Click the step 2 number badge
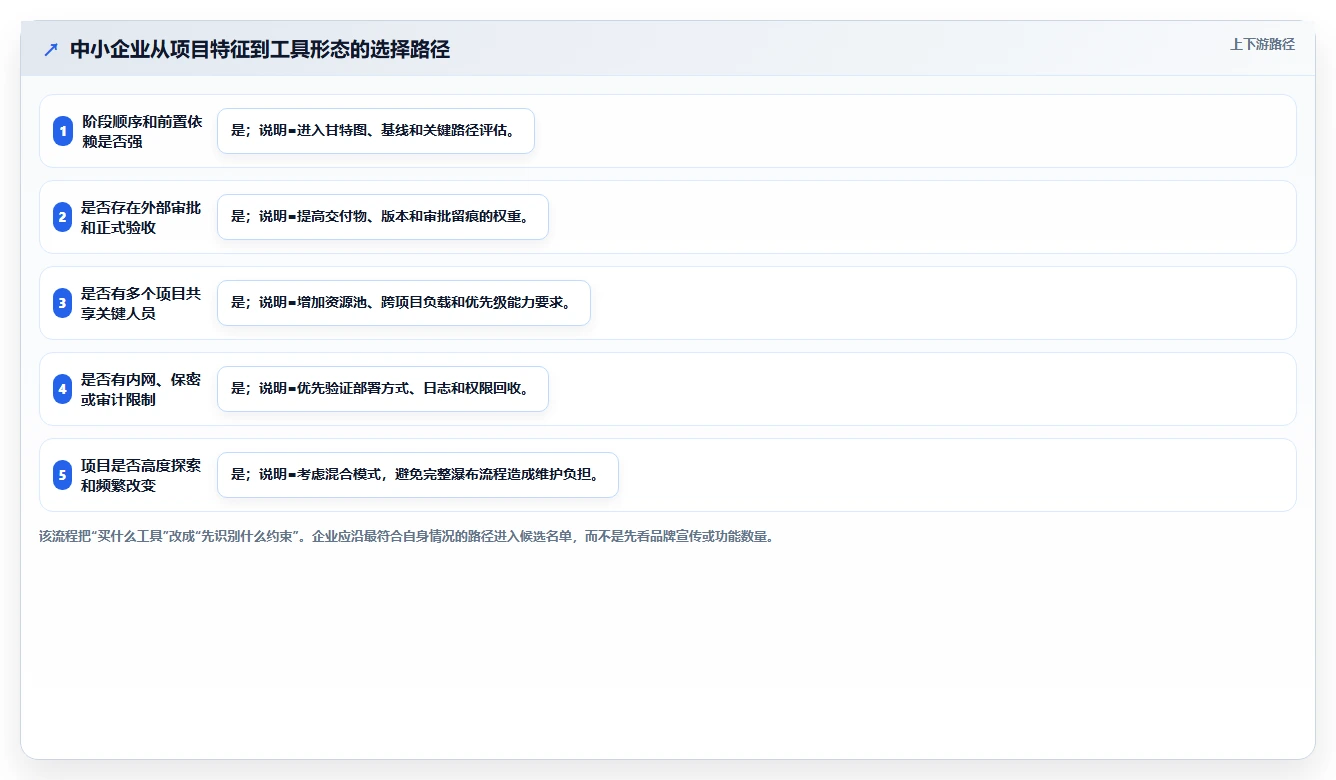 pyautogui.click(x=63, y=217)
